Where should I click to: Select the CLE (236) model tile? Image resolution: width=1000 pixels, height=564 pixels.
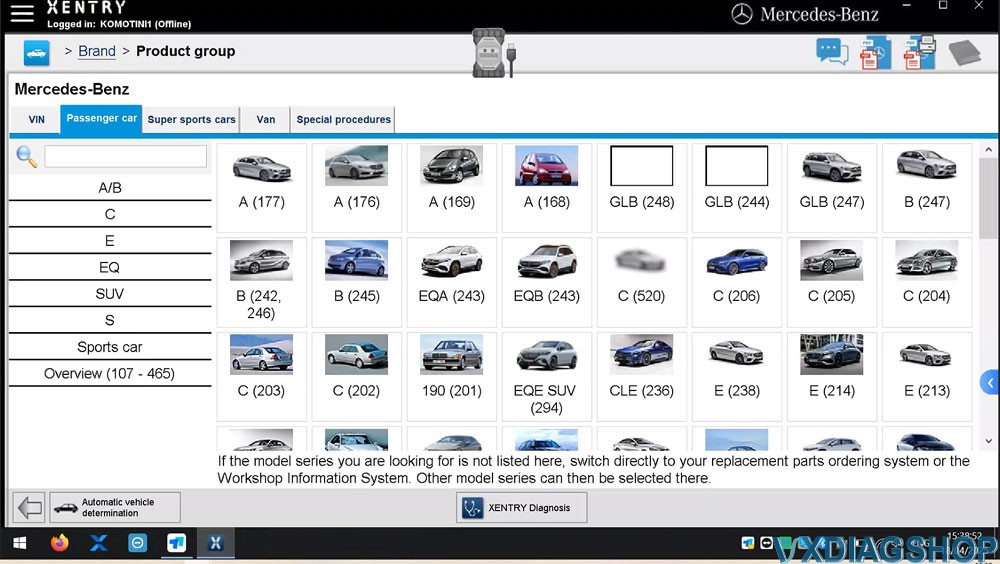[642, 376]
